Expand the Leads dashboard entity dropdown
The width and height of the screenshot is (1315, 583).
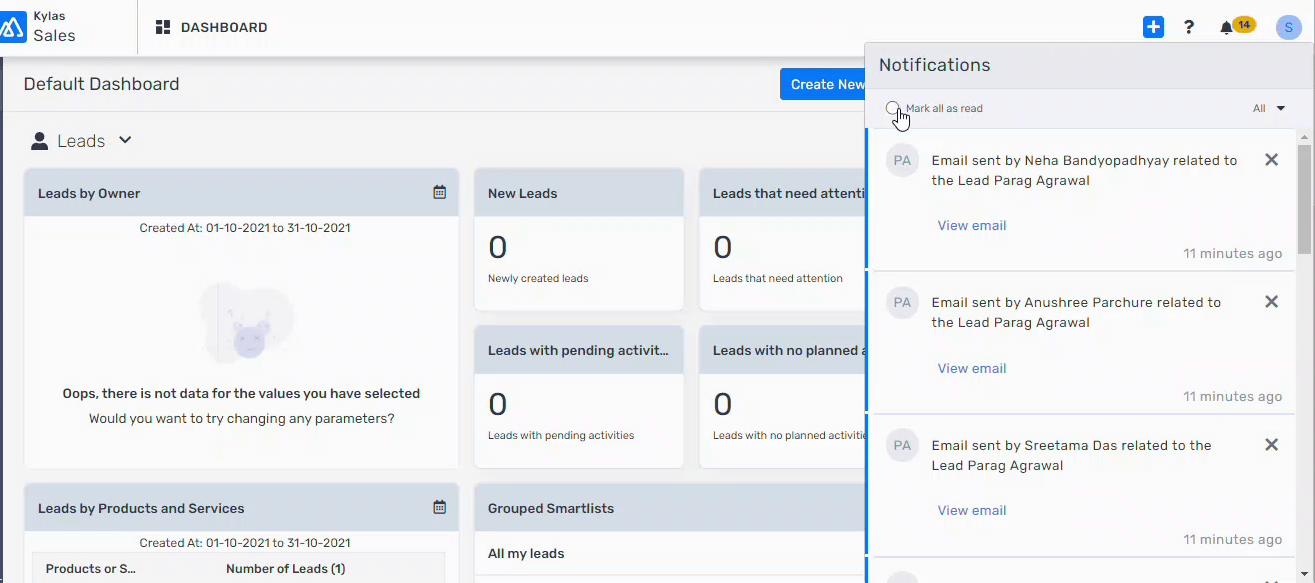pyautogui.click(x=125, y=140)
